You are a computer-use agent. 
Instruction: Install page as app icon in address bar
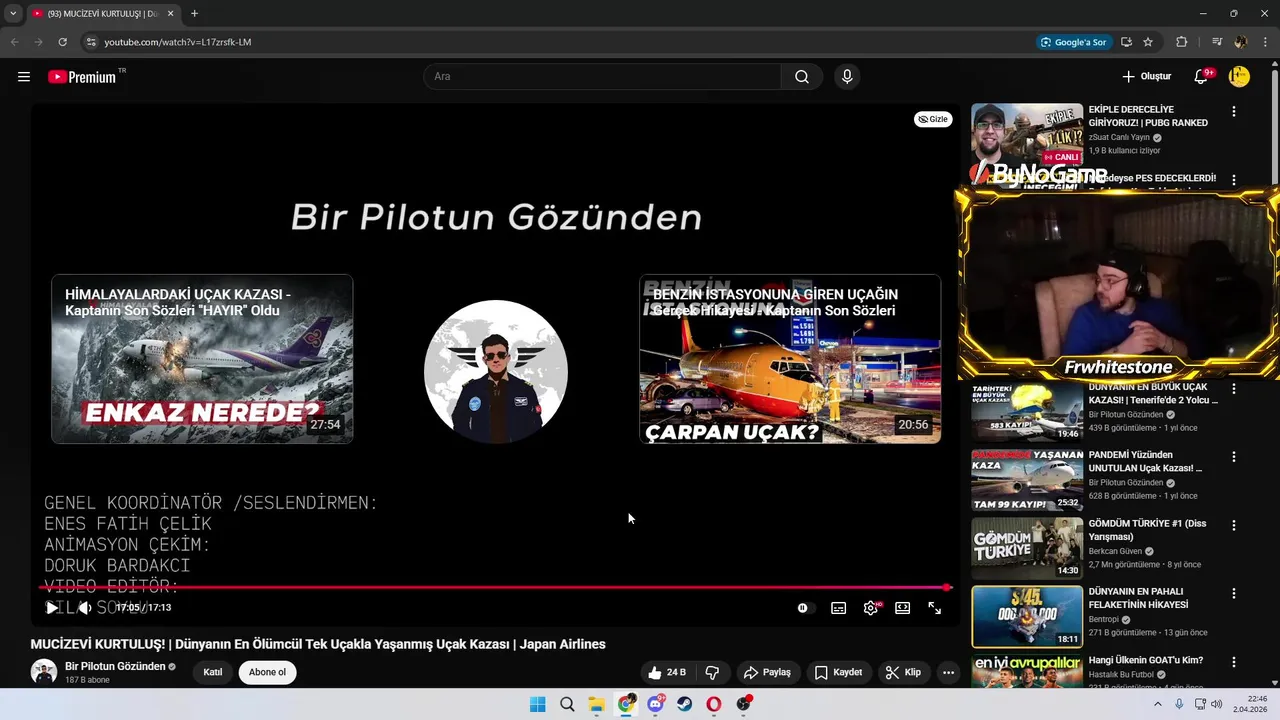[1127, 42]
